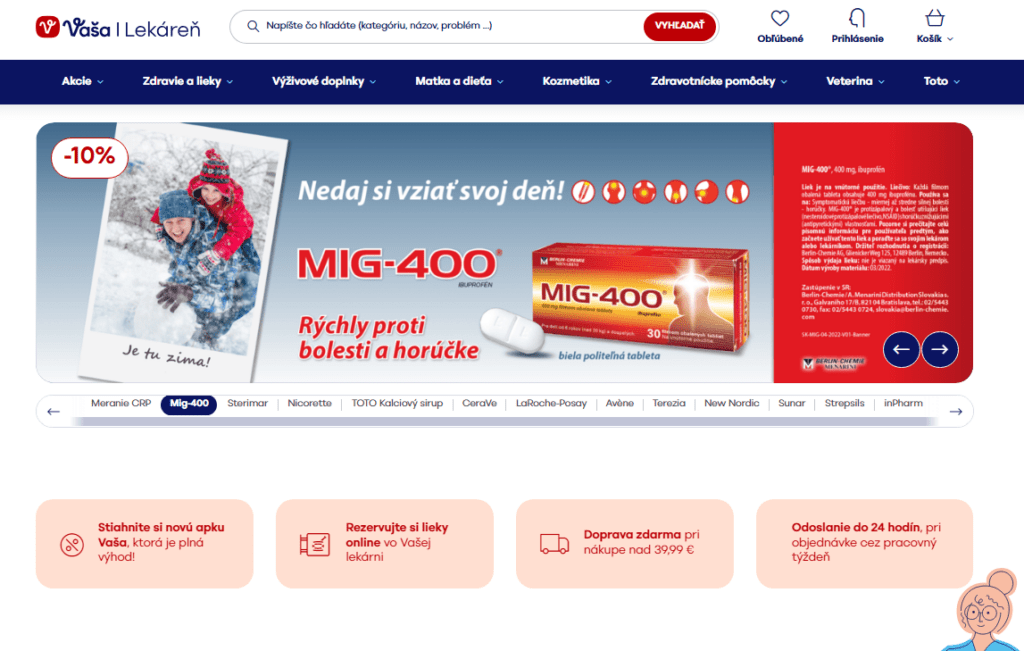Select the Meranie CRP tab

[121, 404]
